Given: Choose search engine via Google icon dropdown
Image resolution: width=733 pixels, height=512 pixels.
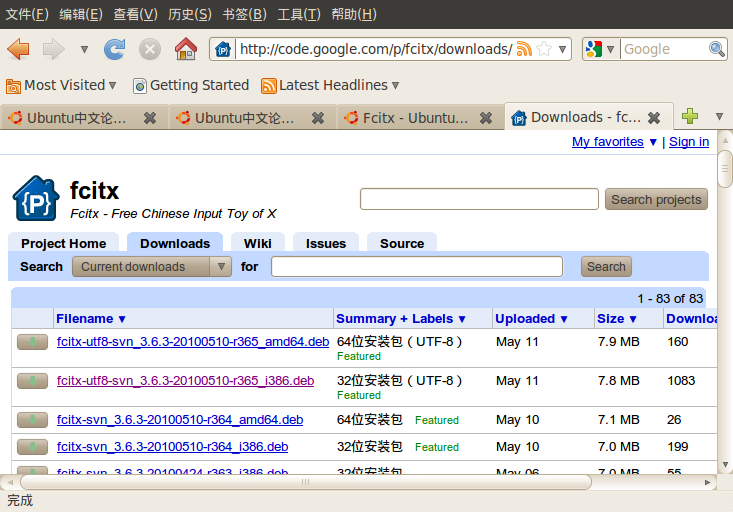Looking at the screenshot, I should tap(599, 49).
